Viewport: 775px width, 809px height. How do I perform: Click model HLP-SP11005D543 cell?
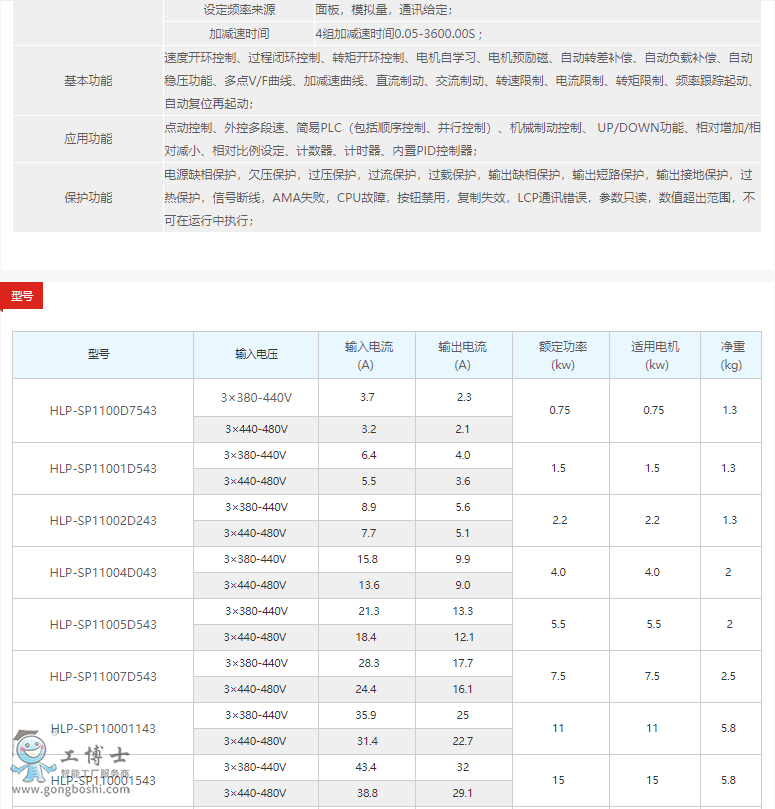click(x=103, y=625)
